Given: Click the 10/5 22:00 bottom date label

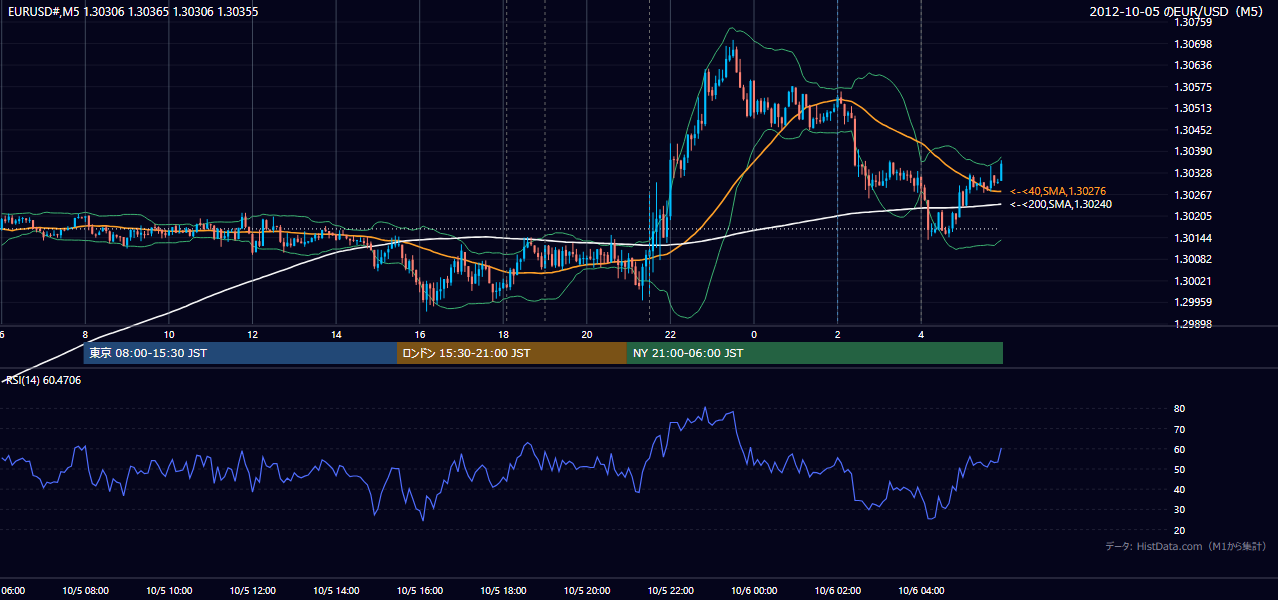Looking at the screenshot, I should (671, 590).
